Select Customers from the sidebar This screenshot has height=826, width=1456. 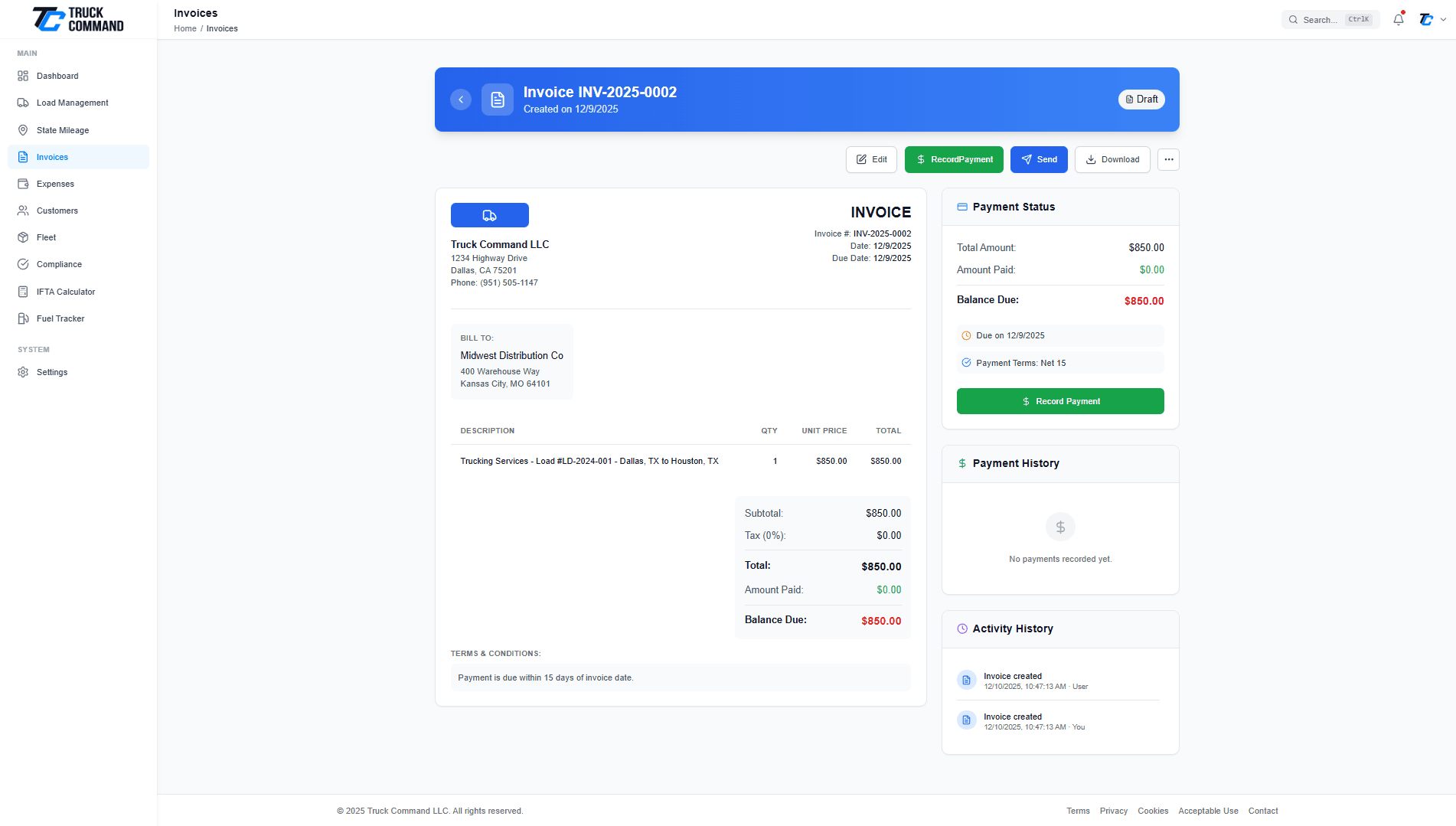[57, 211]
